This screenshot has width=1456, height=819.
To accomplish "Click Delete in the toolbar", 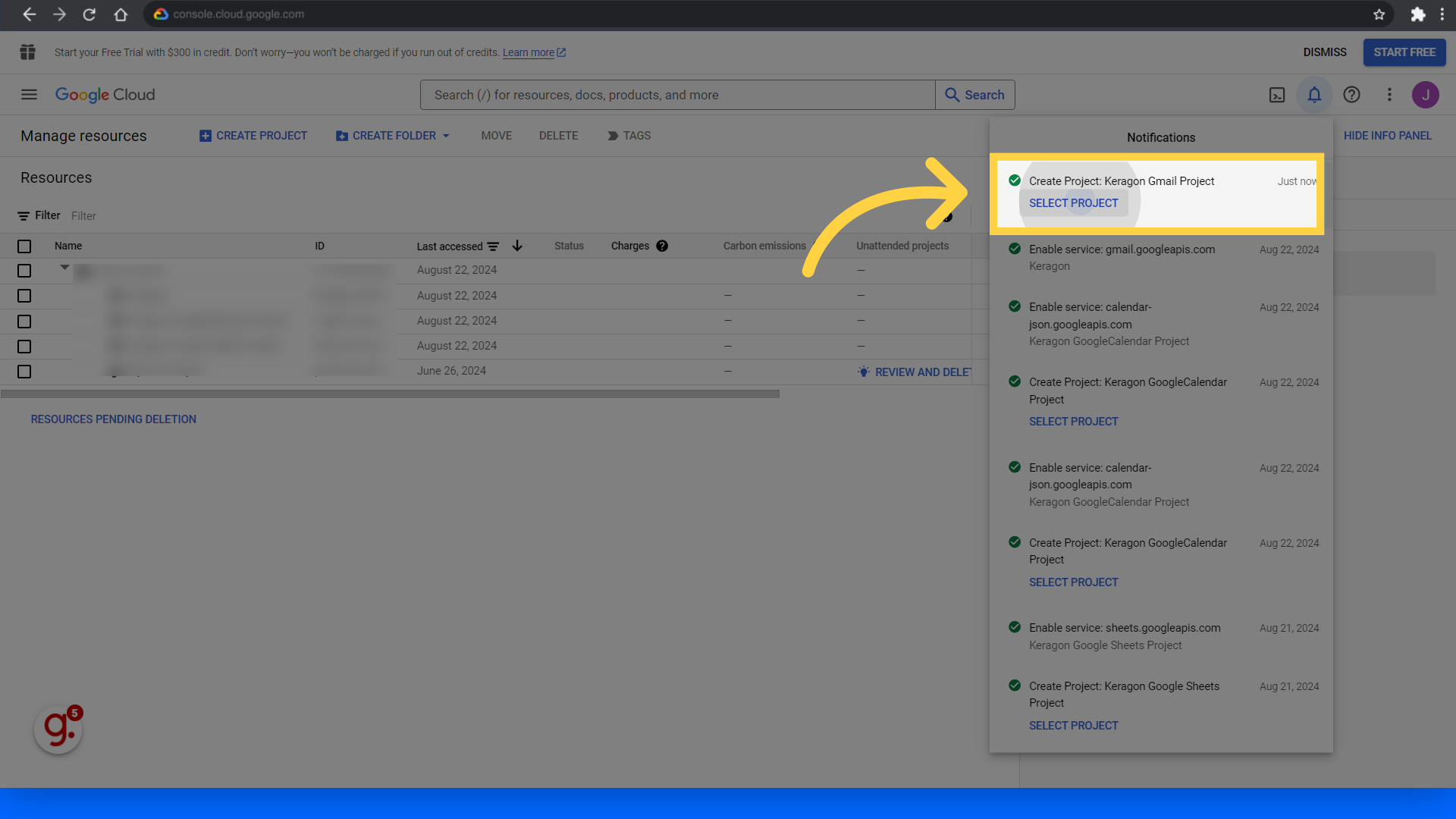I will (559, 136).
